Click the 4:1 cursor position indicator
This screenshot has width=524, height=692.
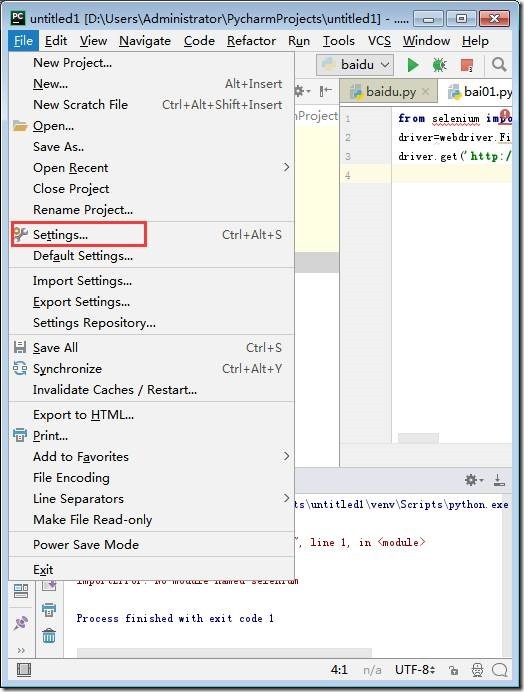[x=339, y=670]
